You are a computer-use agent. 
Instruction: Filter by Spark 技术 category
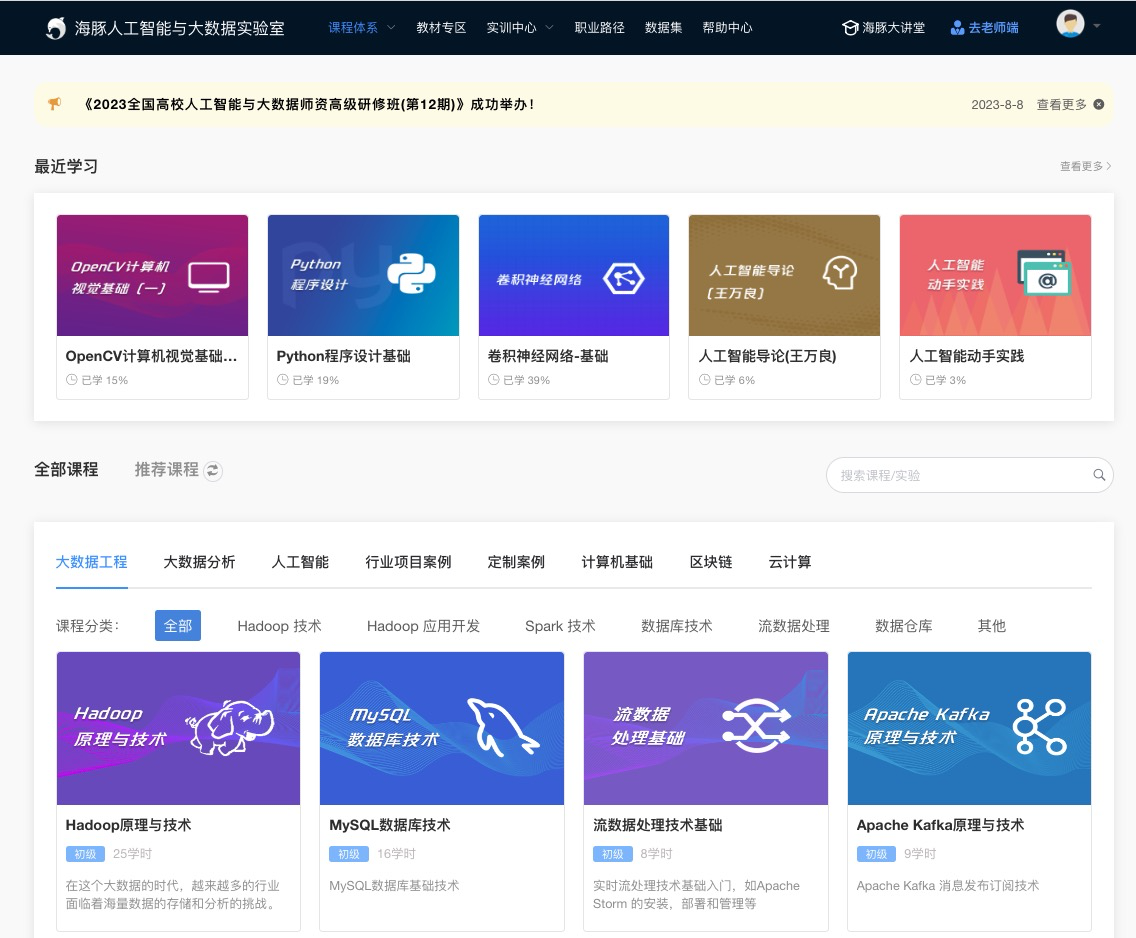tap(560, 626)
